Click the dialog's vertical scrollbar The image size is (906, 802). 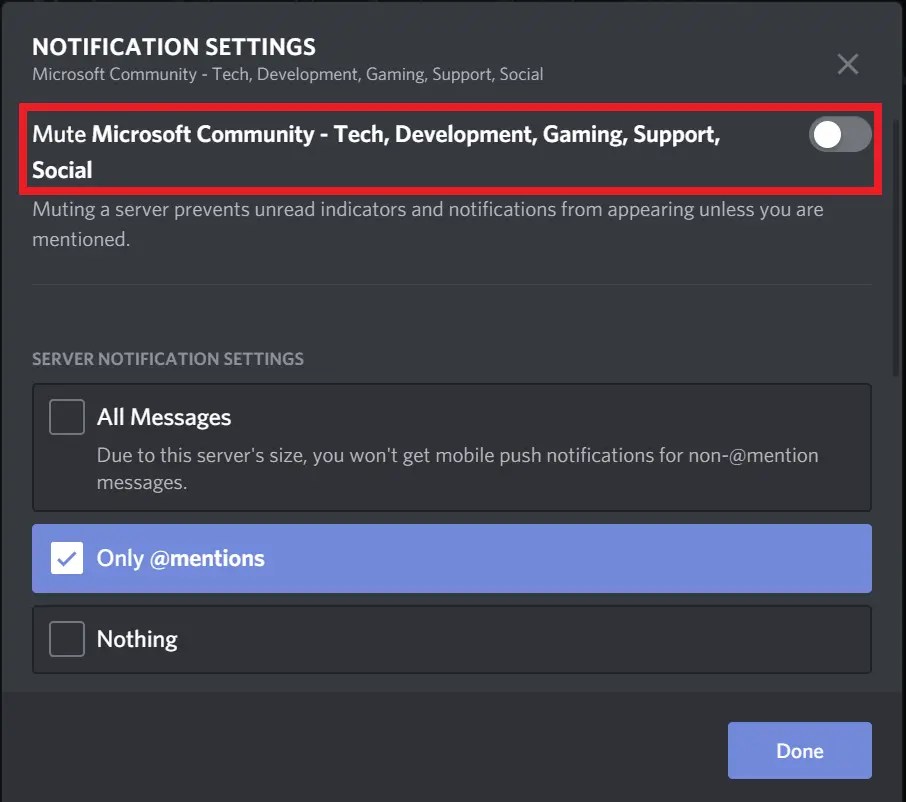897,248
